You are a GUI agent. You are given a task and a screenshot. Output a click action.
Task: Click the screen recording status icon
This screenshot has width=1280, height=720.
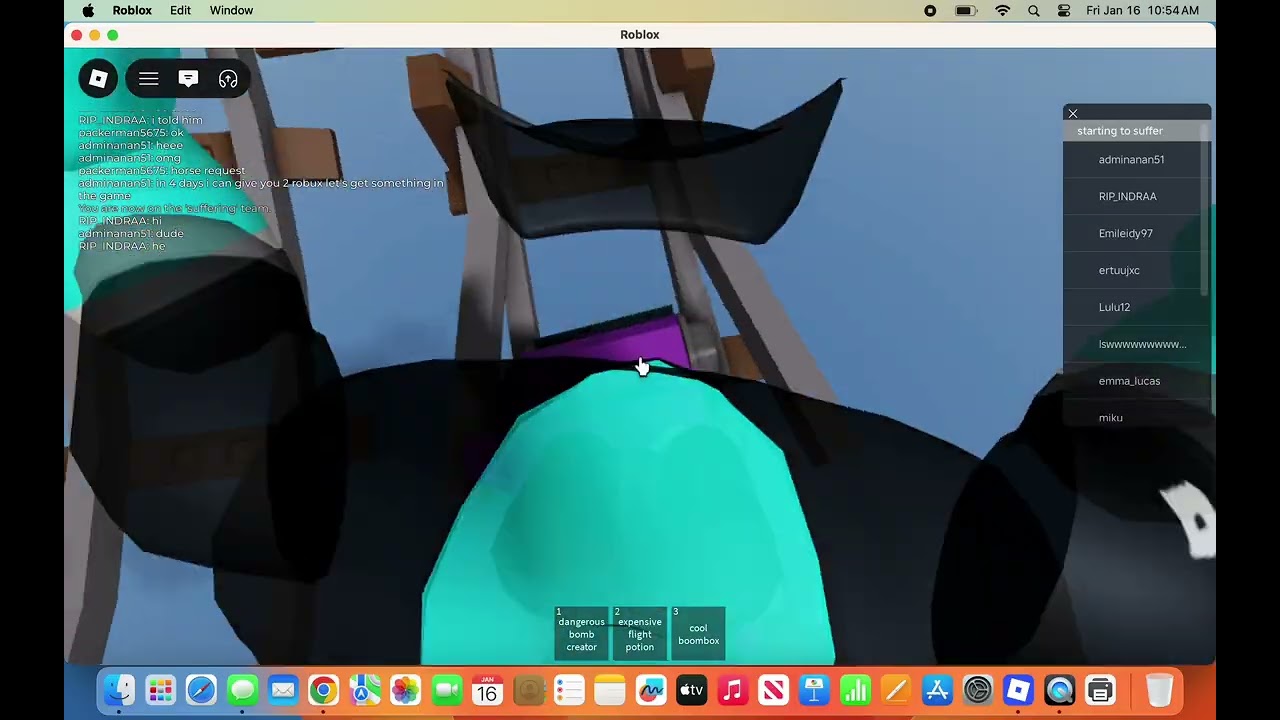[930, 11]
